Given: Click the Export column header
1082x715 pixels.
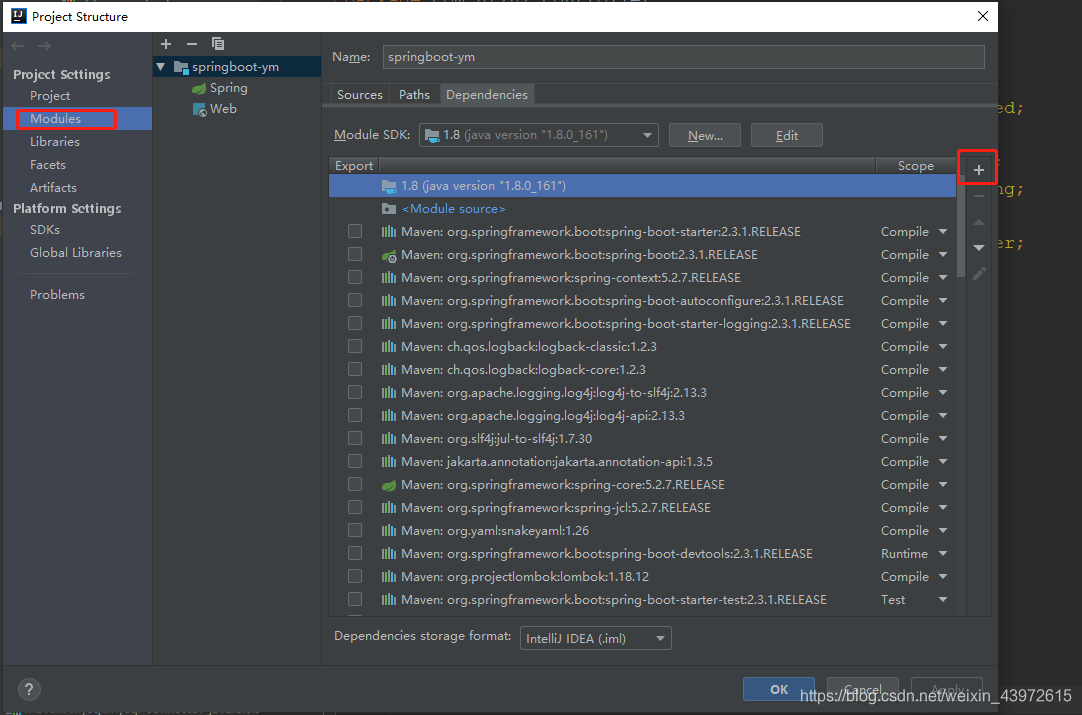Looking at the screenshot, I should [354, 166].
